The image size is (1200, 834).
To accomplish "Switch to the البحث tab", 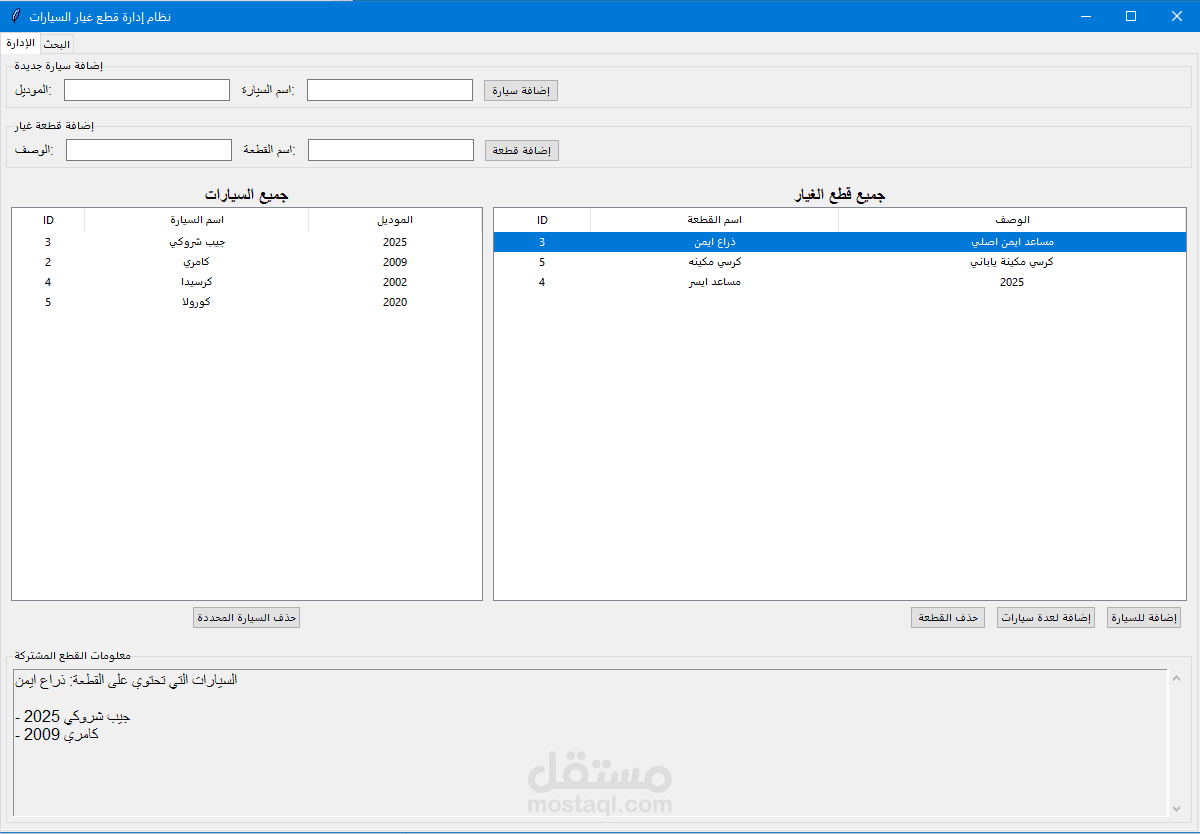I will pos(57,45).
